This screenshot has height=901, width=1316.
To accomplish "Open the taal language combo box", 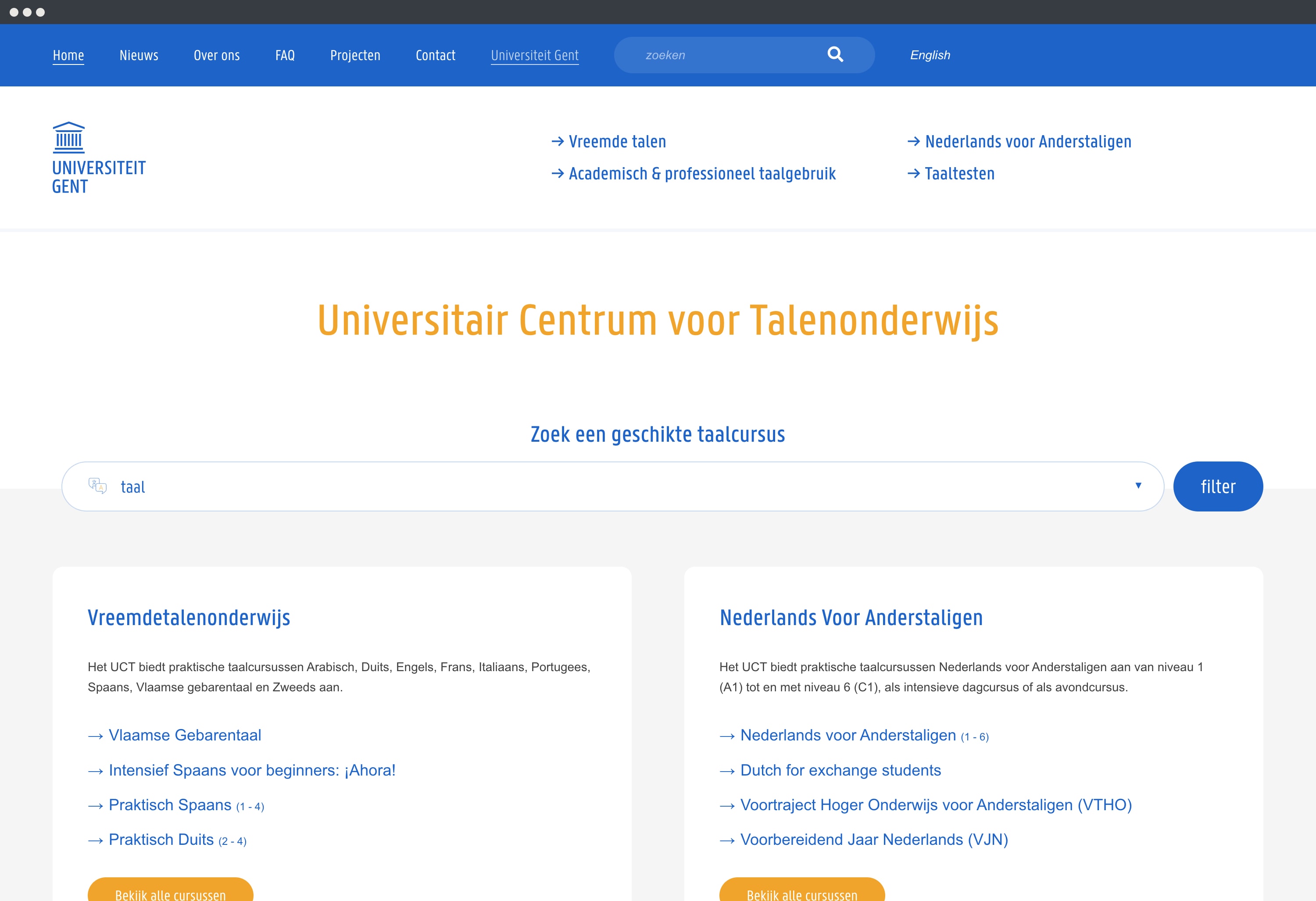I will coord(612,486).
